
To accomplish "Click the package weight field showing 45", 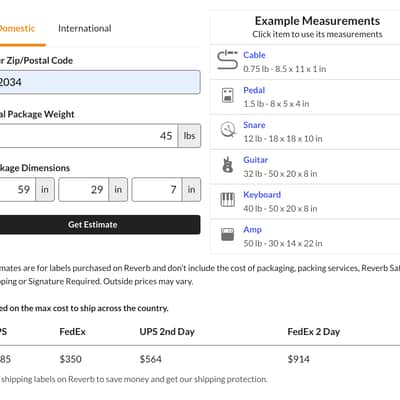I will pyautogui.click(x=89, y=136).
